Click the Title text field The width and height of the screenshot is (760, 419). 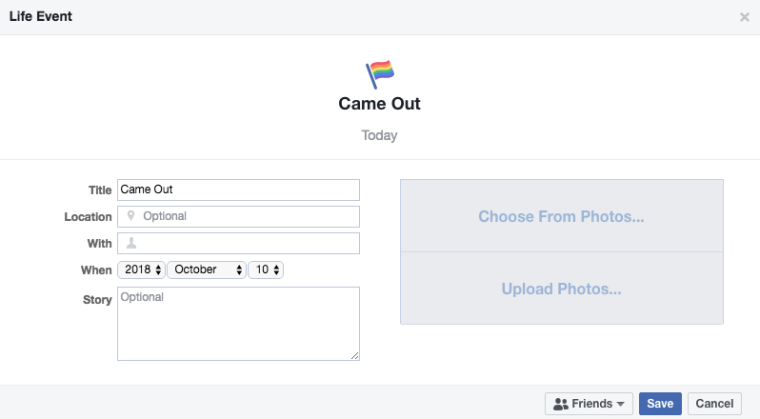click(238, 190)
